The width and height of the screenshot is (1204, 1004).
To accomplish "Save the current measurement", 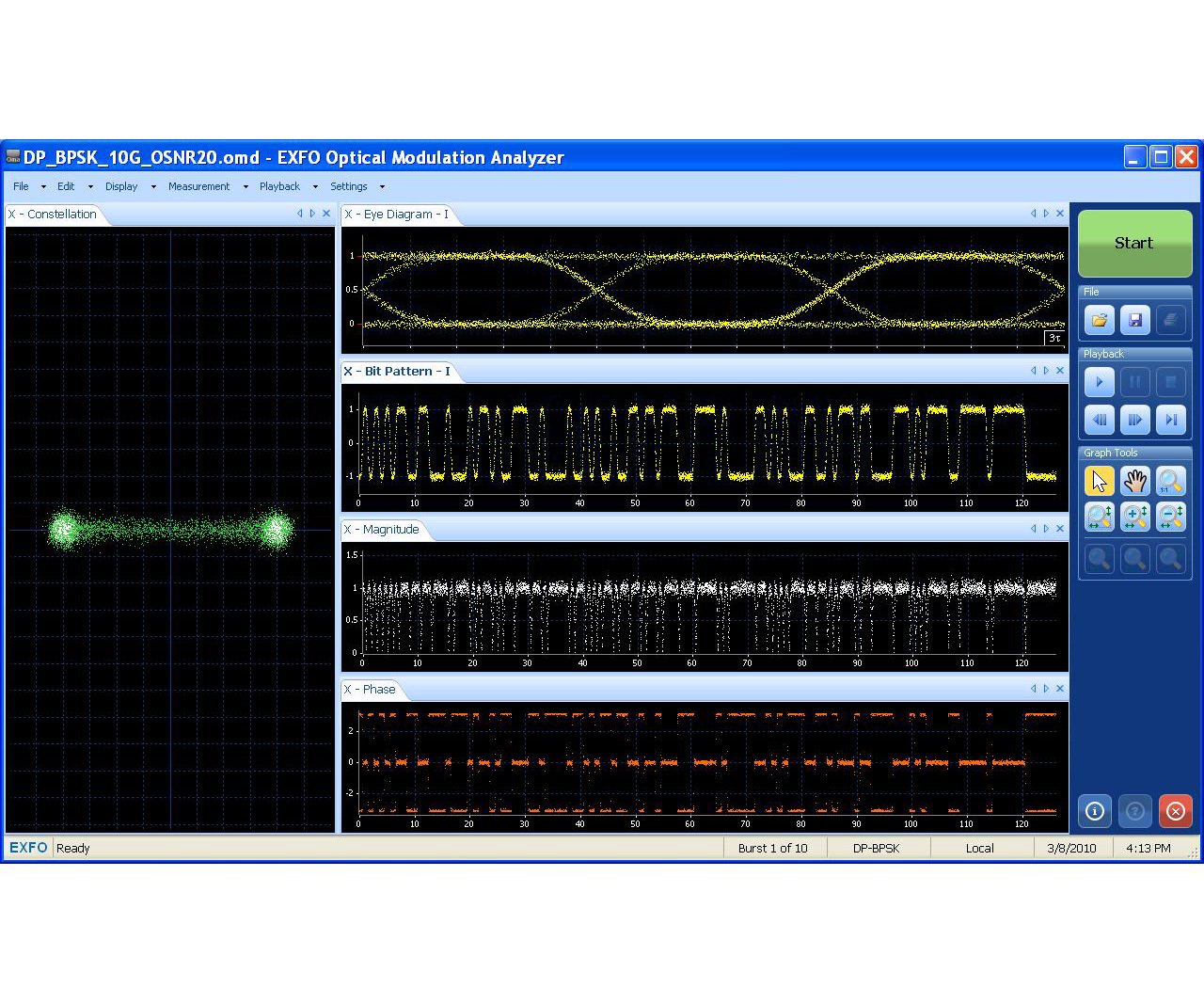I will tap(1134, 320).
